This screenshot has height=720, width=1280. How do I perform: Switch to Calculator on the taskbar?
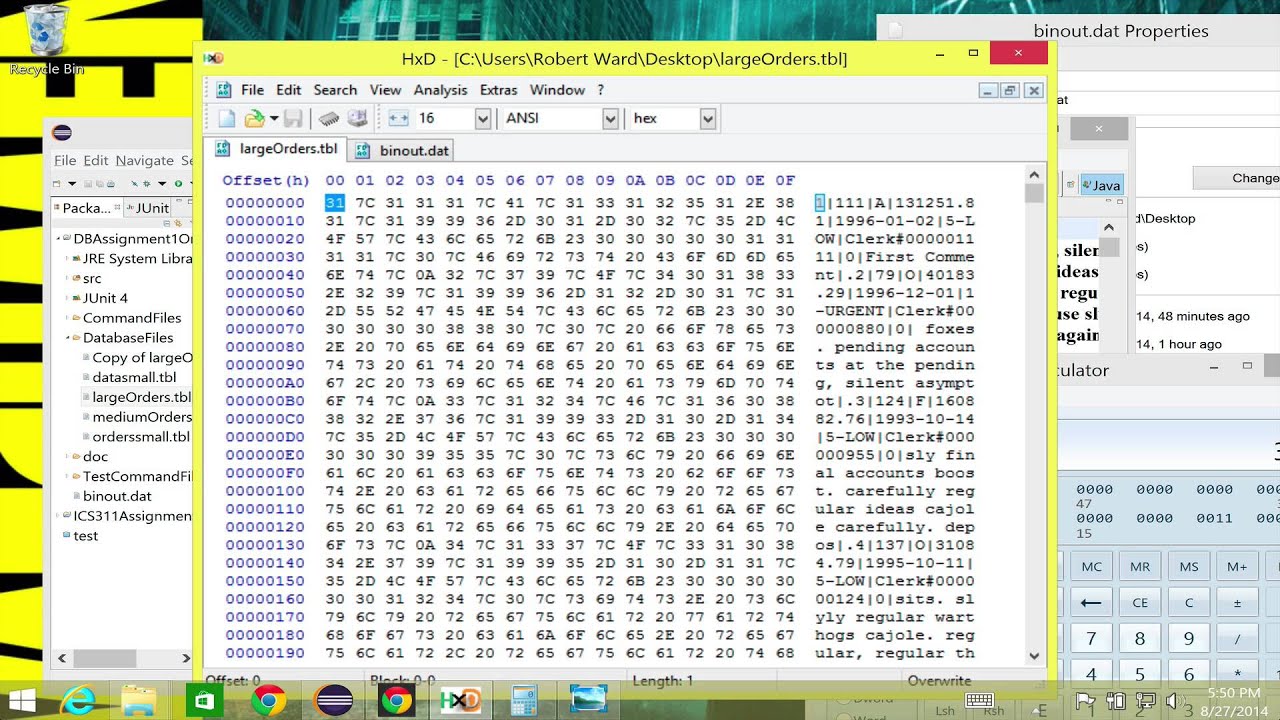pos(524,700)
